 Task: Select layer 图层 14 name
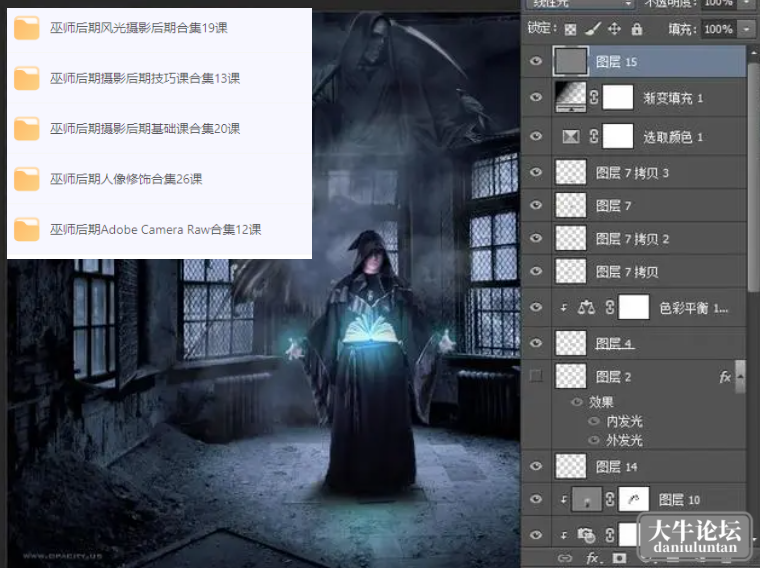click(616, 467)
